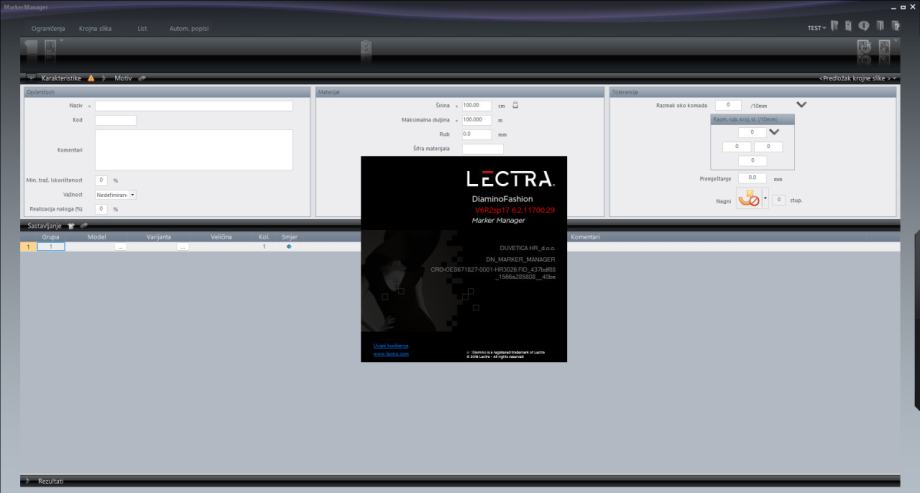920x493 pixels.
Task: Collapse the Karakteristike section arrow
Action: [x=31, y=77]
